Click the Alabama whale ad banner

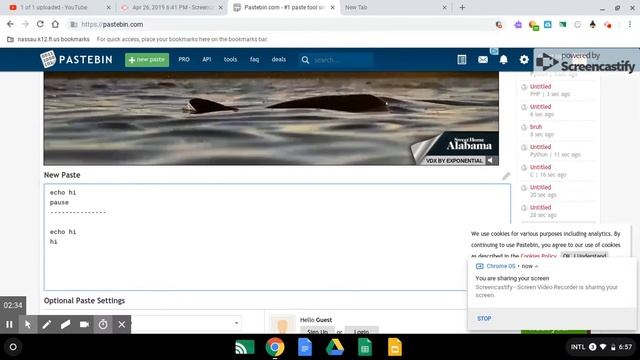[x=271, y=118]
